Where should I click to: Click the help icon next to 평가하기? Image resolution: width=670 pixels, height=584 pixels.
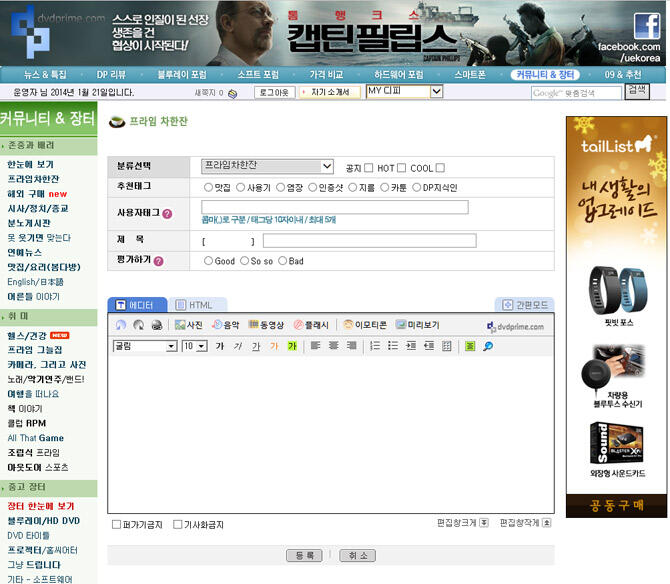point(159,261)
